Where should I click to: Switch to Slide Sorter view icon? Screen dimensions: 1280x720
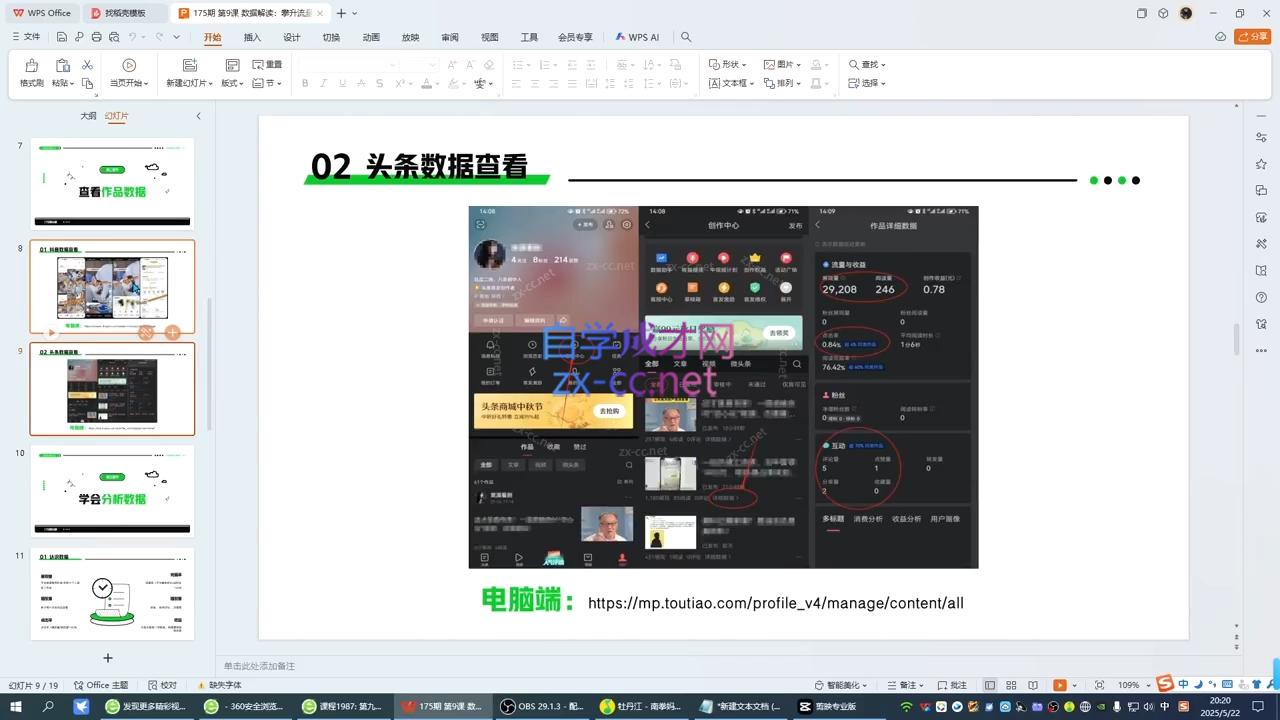[x=1013, y=685]
